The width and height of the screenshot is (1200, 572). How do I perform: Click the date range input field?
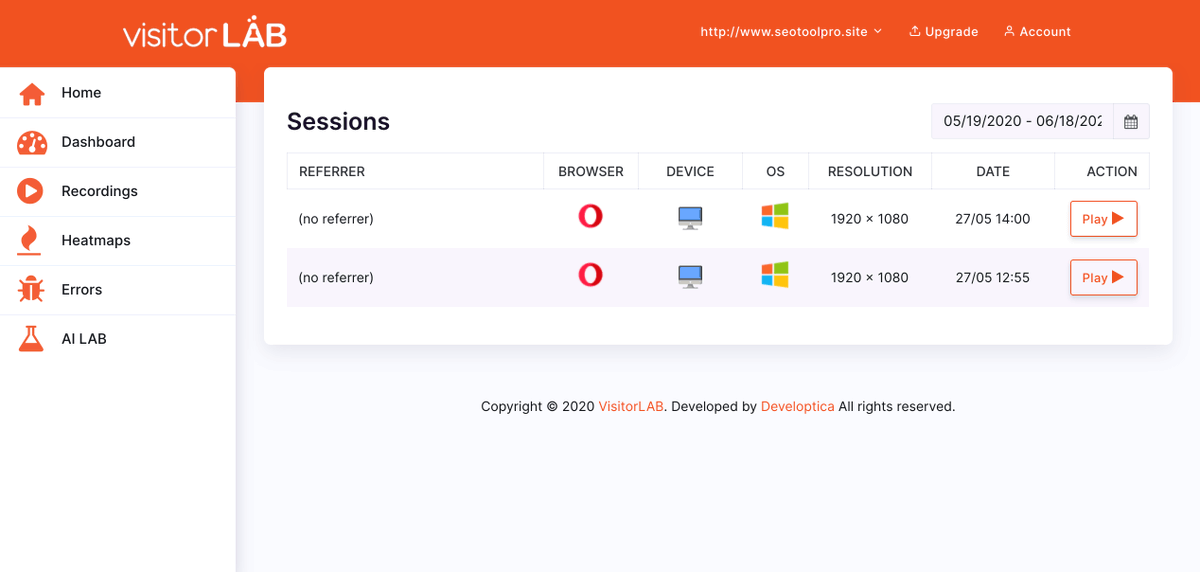[1022, 122]
